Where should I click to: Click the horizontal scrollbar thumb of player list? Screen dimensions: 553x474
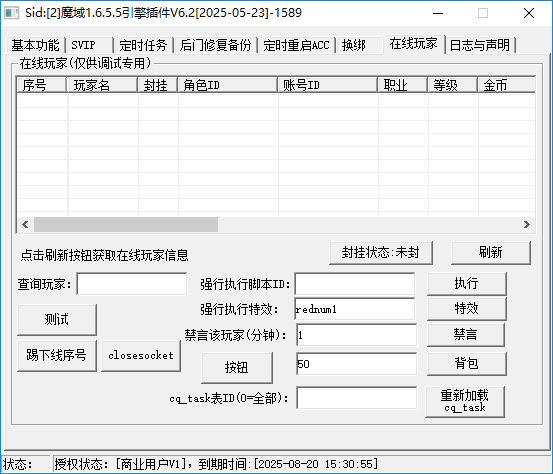[126, 225]
